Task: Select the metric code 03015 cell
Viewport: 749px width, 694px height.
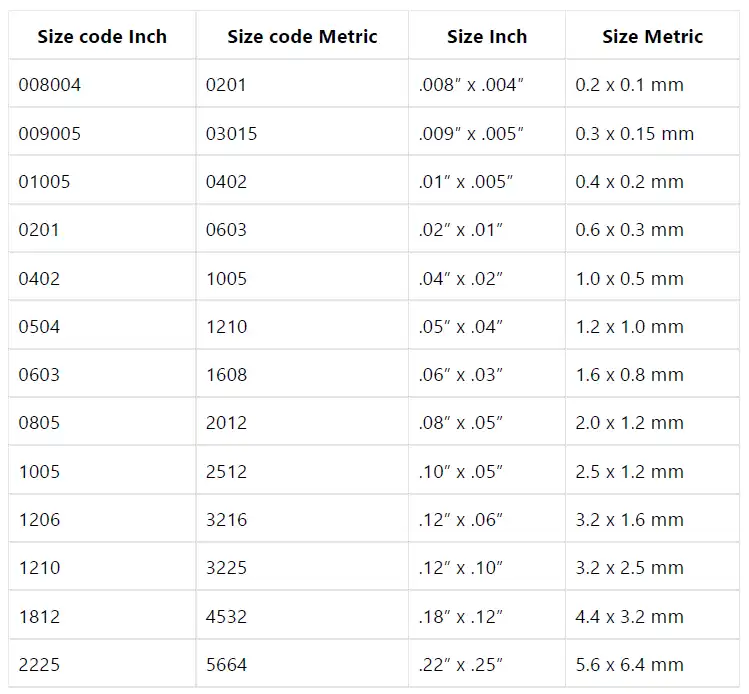Action: pyautogui.click(x=231, y=133)
